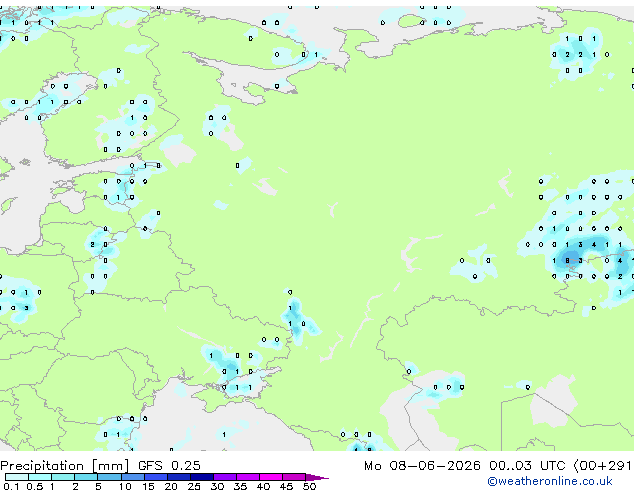Click the 'GFS 0.25' model label

click(169, 466)
